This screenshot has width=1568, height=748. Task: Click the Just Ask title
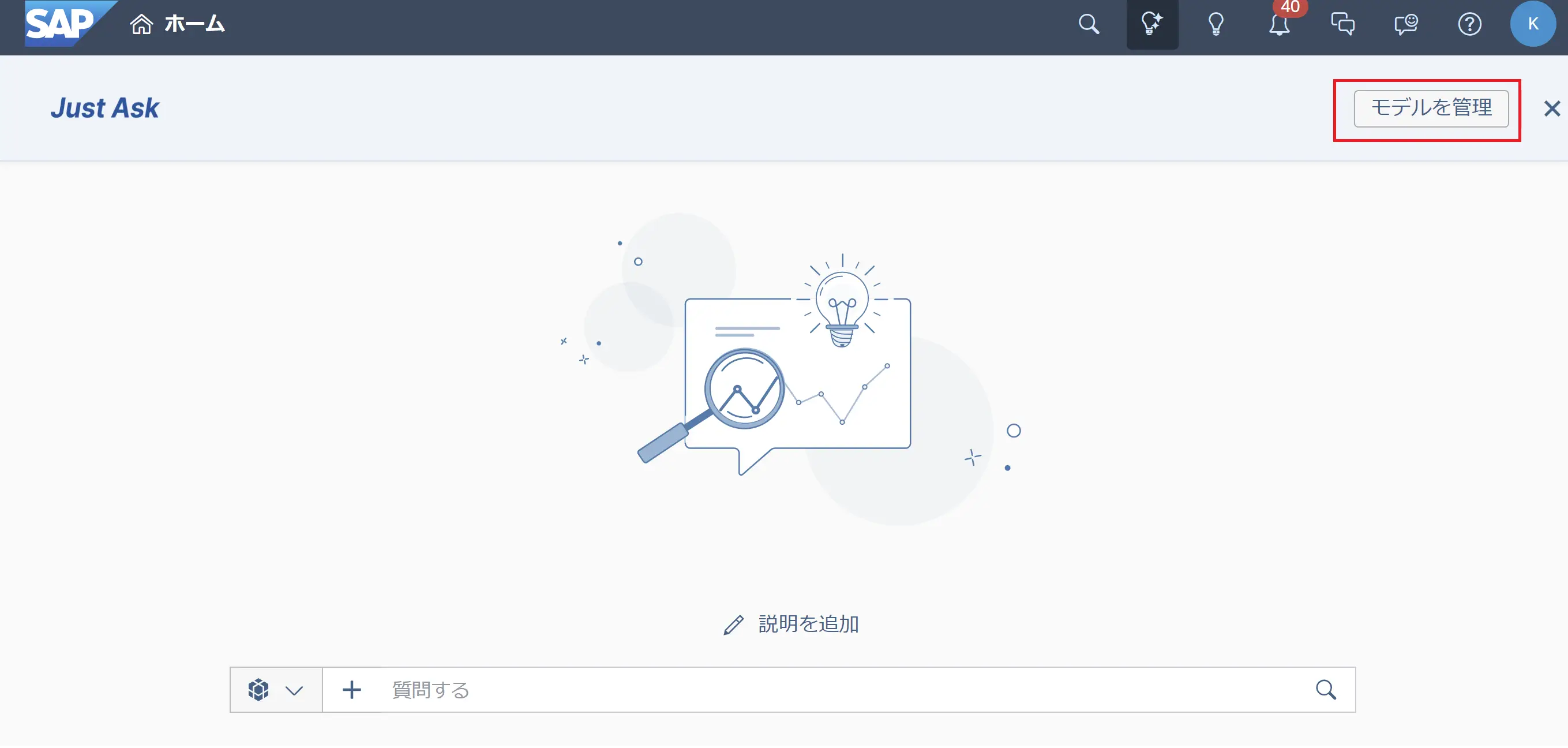[104, 109]
